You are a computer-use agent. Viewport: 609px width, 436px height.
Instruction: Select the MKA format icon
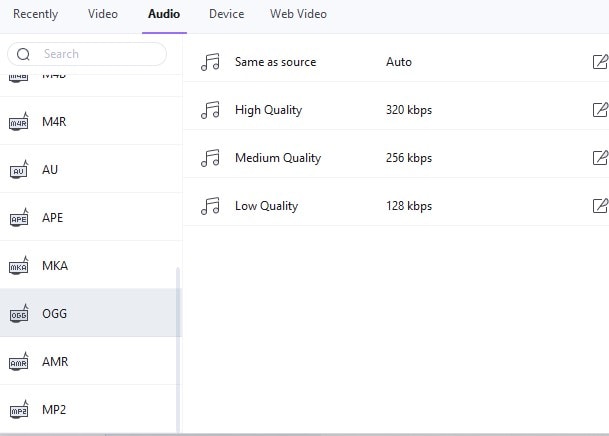pyautogui.click(x=19, y=266)
